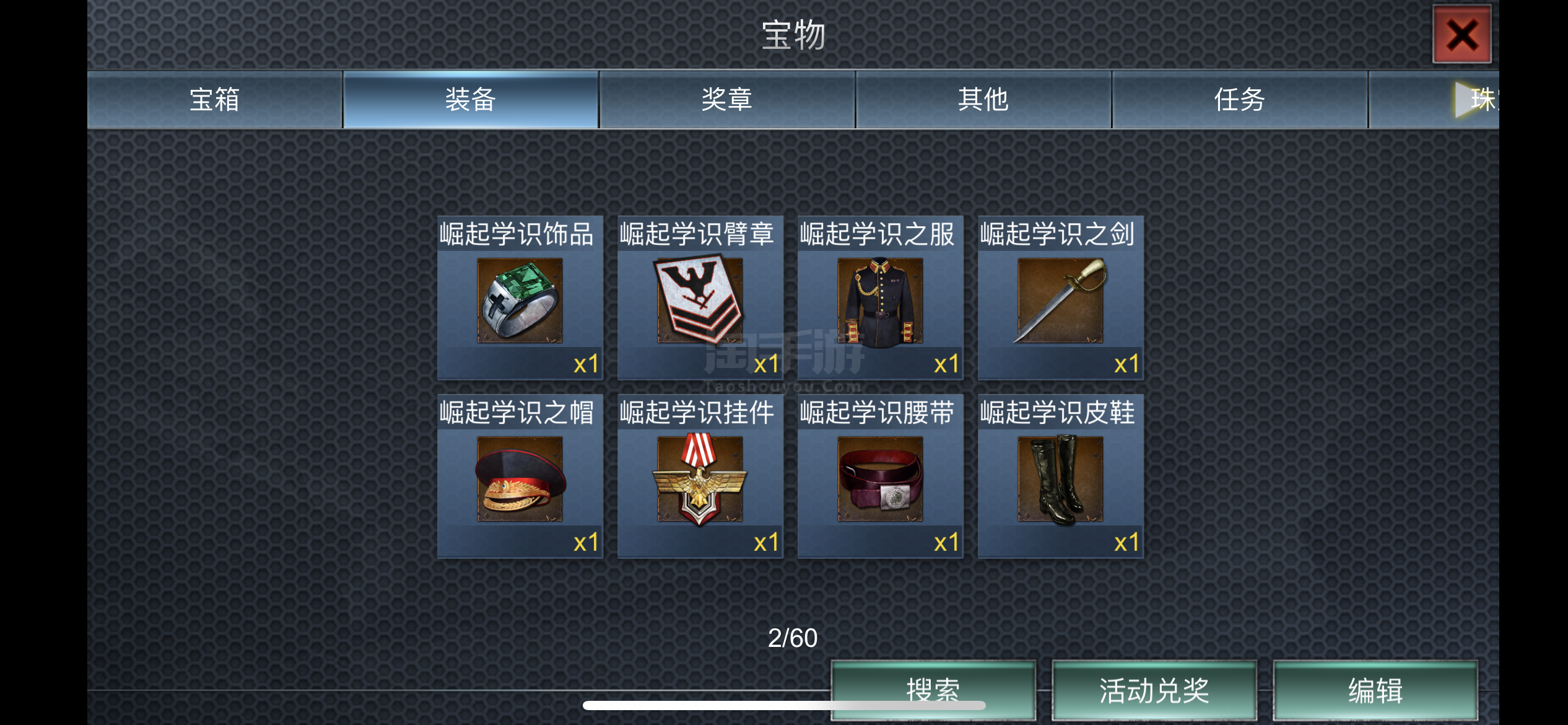The height and width of the screenshot is (725, 1568).
Task: Select the uniform 崛起学识之服 item
Action: (x=880, y=297)
